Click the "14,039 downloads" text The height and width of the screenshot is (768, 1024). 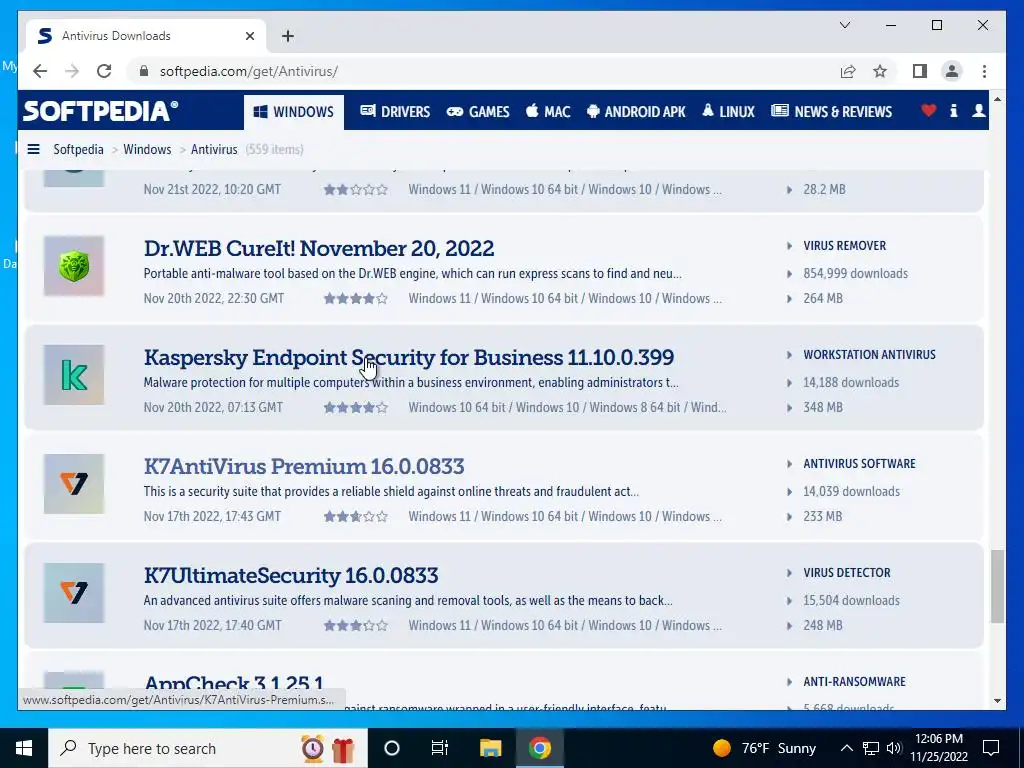(852, 492)
